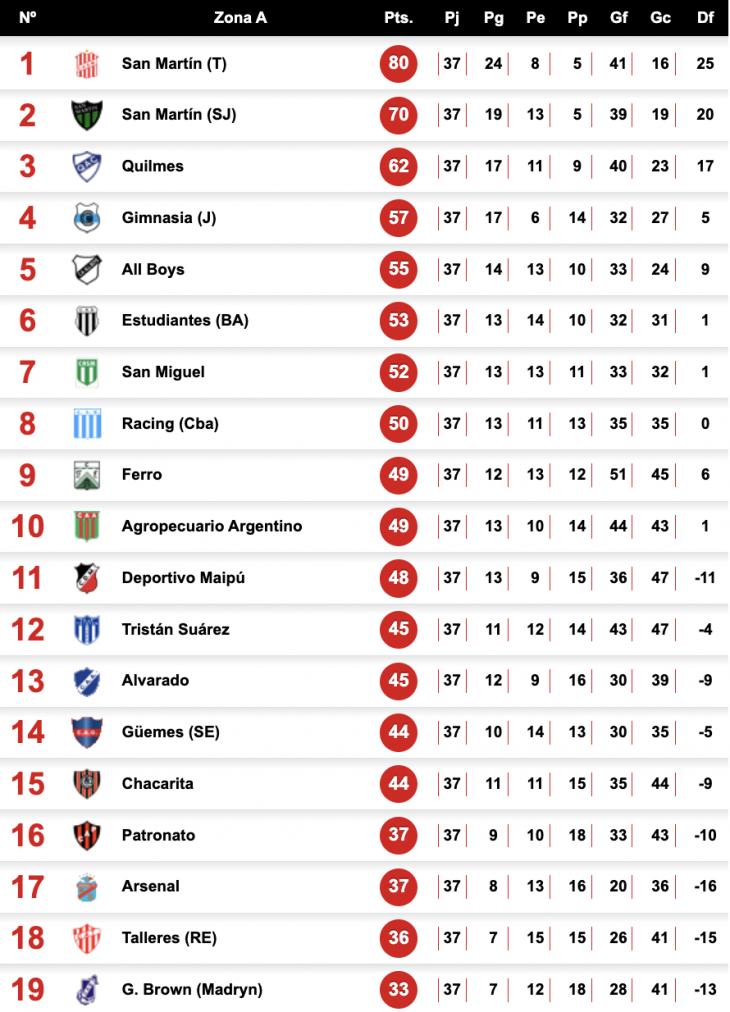The width and height of the screenshot is (730, 1012).
Task: Select the Quilmes club crest
Action: [x=86, y=167]
